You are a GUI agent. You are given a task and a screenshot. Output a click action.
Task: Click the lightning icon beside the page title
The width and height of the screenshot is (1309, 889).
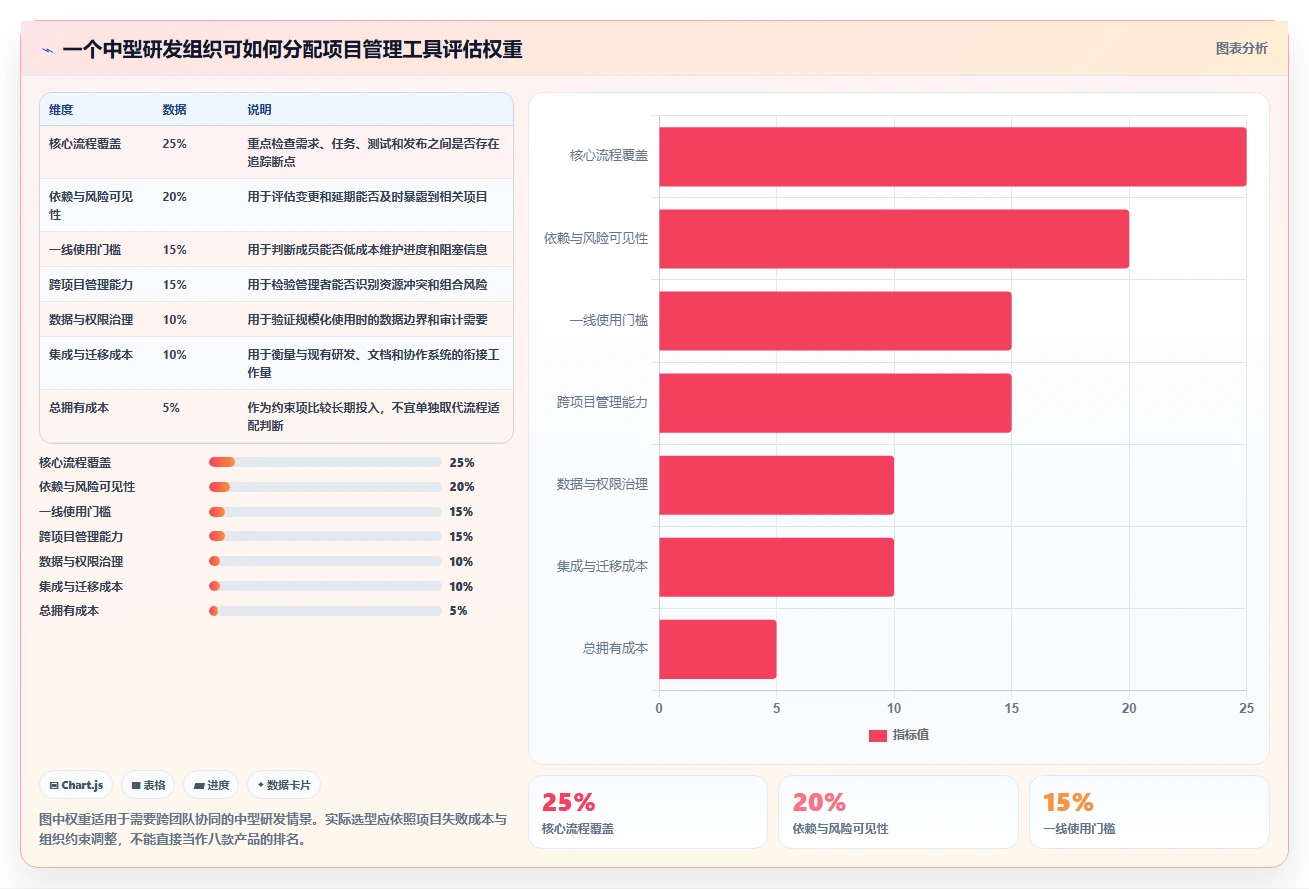[48, 50]
